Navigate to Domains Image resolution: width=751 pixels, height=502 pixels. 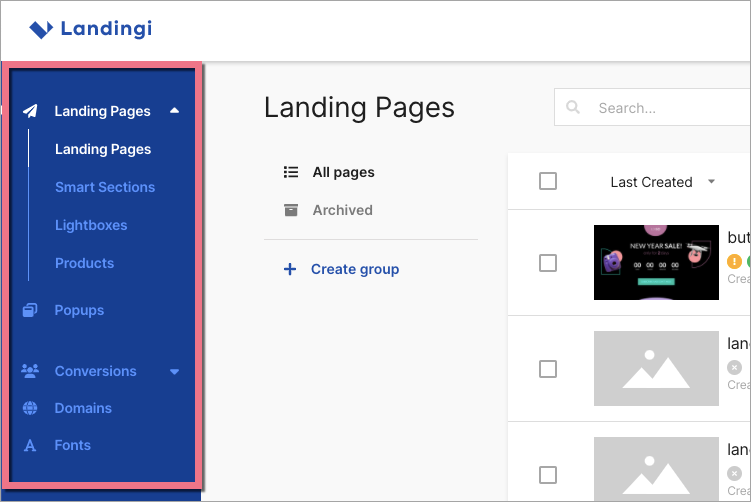click(83, 408)
